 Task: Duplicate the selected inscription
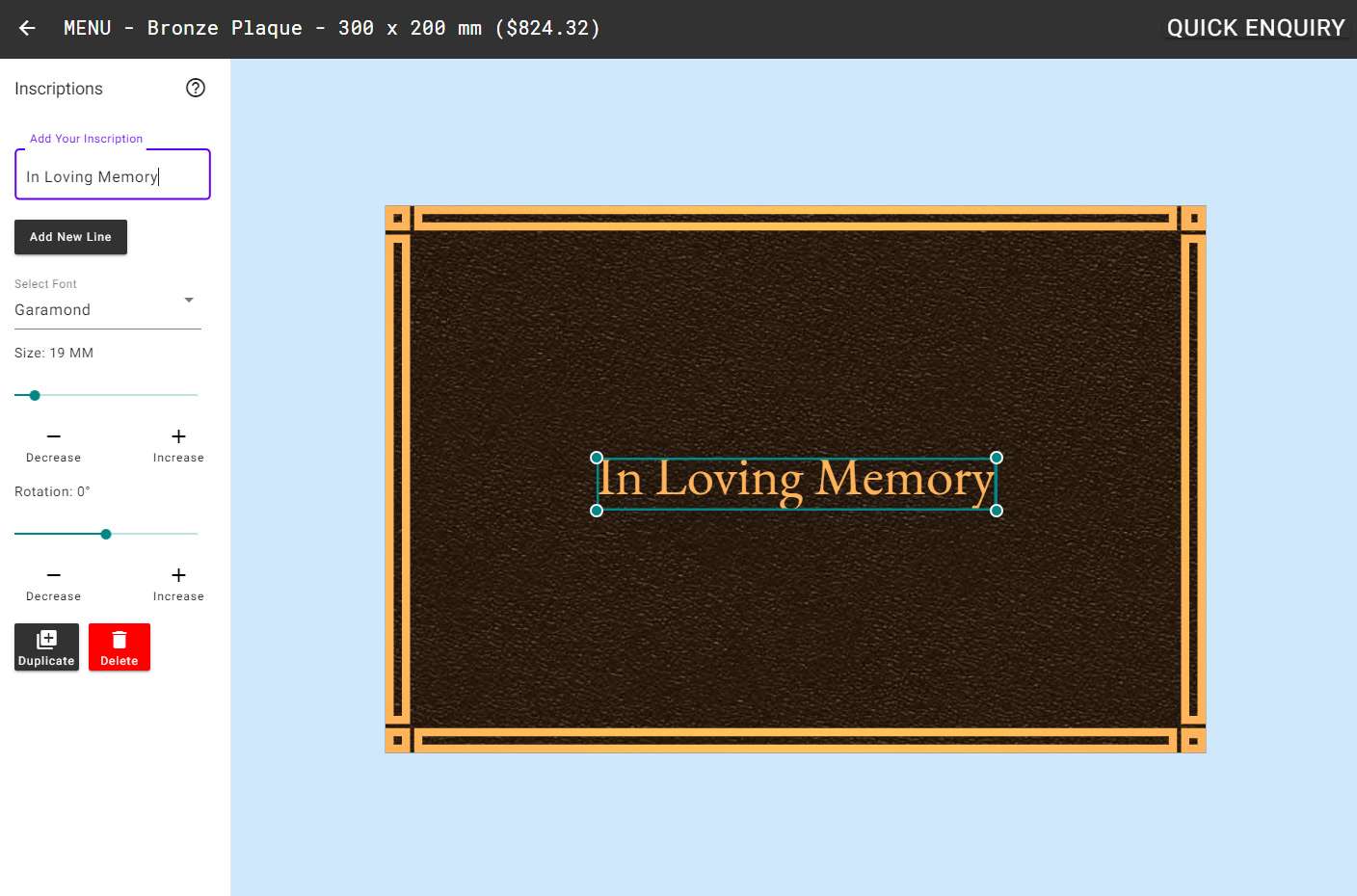tap(46, 646)
